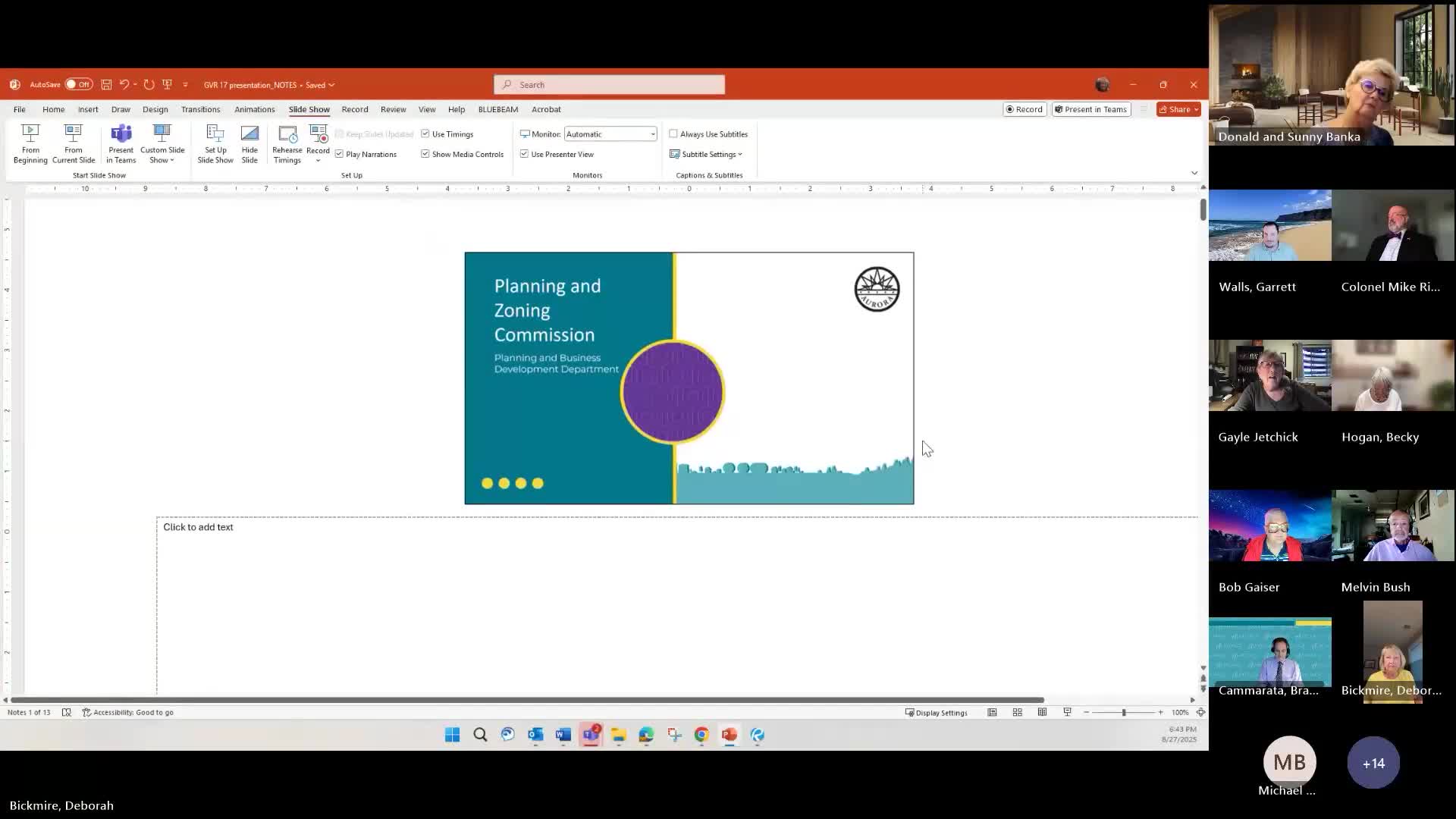Open the Transitions tab
Image resolution: width=1456 pixels, height=819 pixels.
200,109
